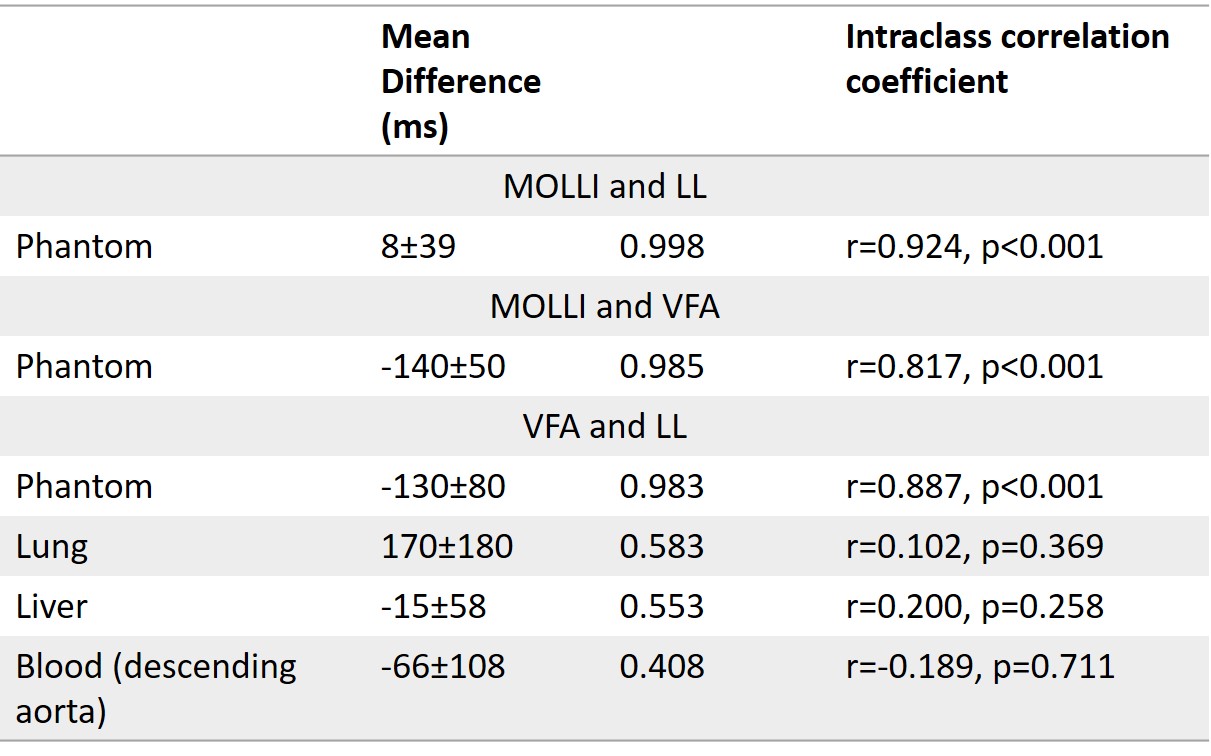Screen dimensions: 1211x756
Task: Click the Mean Difference (ms) column header
Action: tap(461, 82)
